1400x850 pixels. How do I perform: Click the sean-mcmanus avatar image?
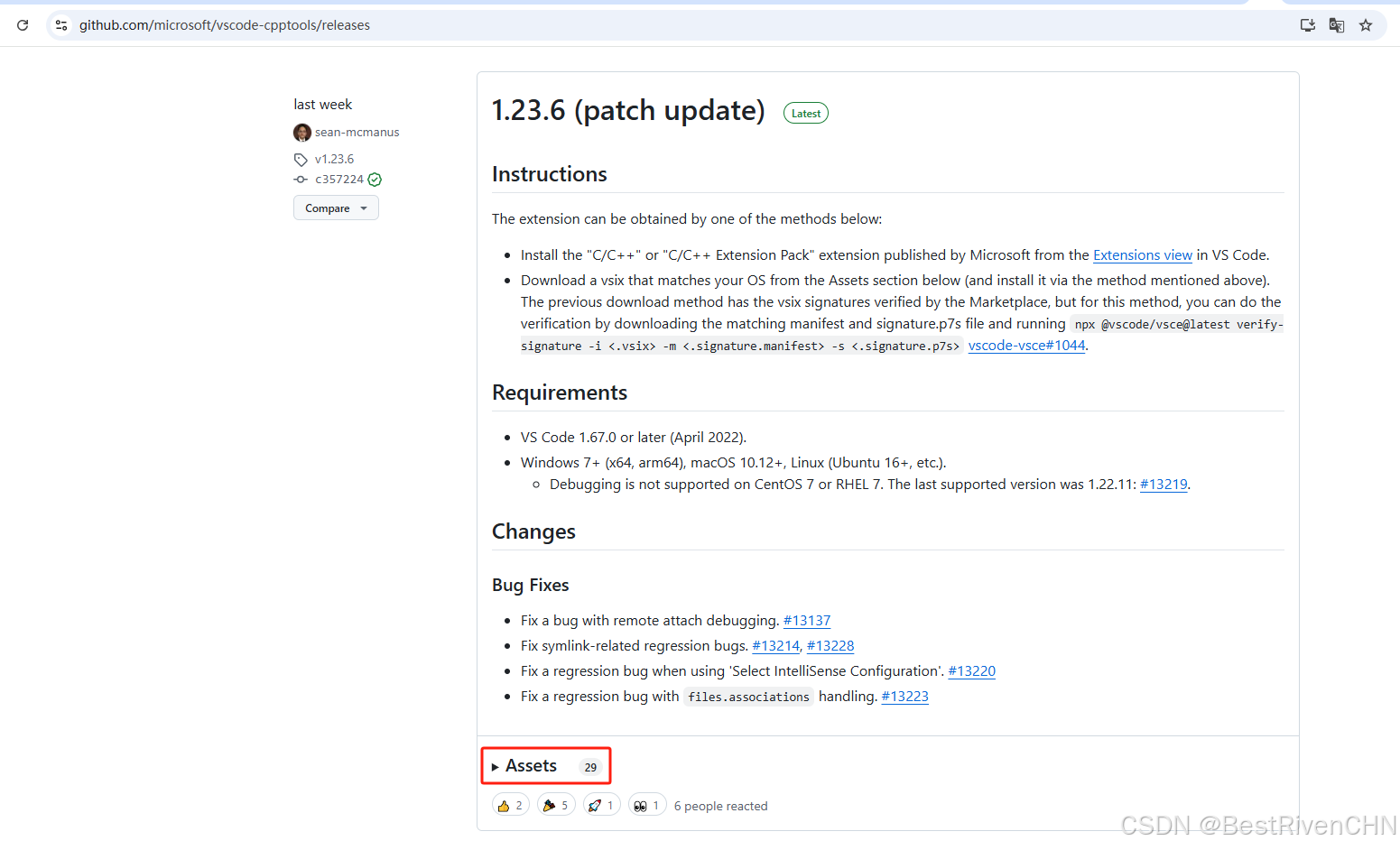[302, 133]
